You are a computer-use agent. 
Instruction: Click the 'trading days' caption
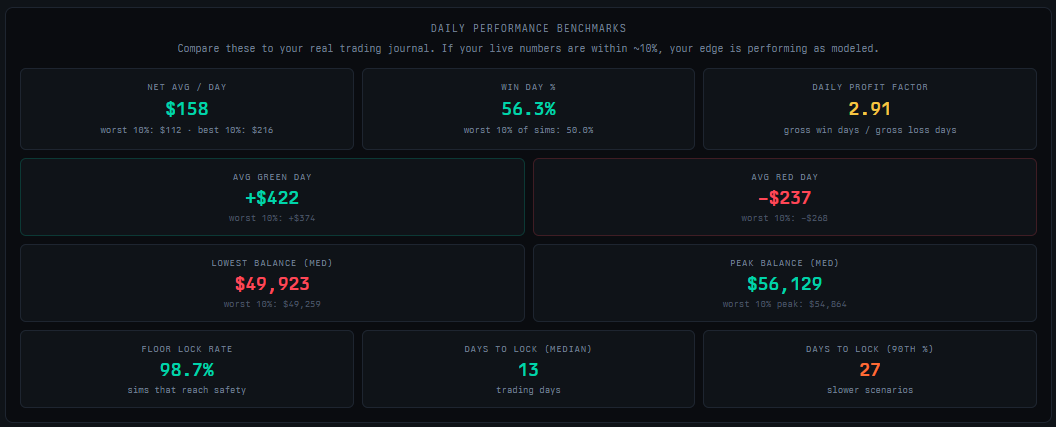pos(528,391)
